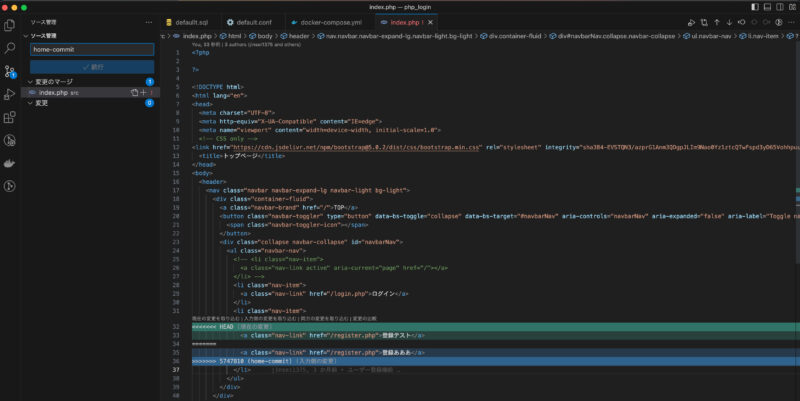
Task: Open the bottom Git graph activity icon
Action: tap(9, 186)
